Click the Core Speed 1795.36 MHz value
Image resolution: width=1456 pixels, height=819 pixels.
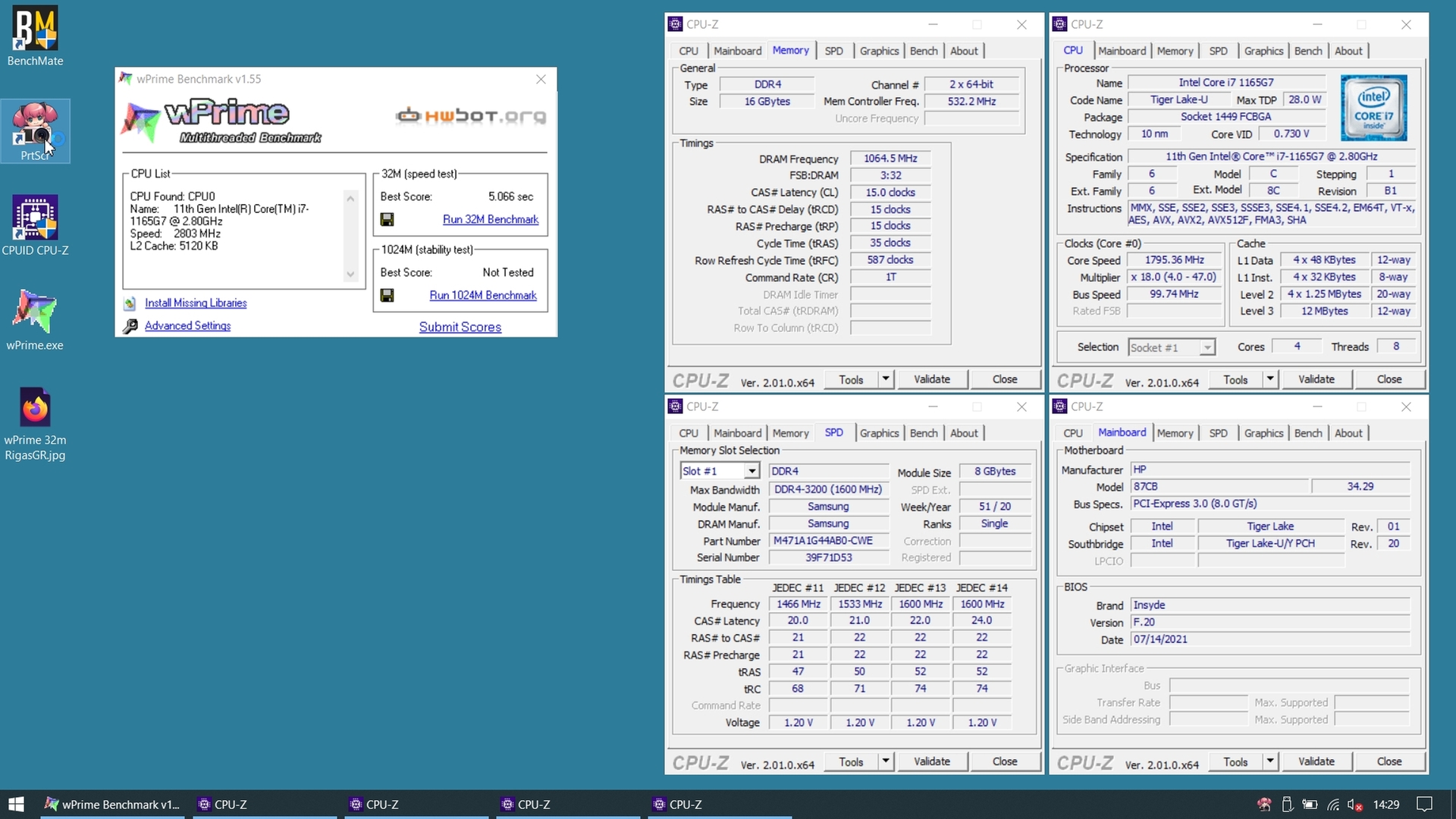[1174, 260]
